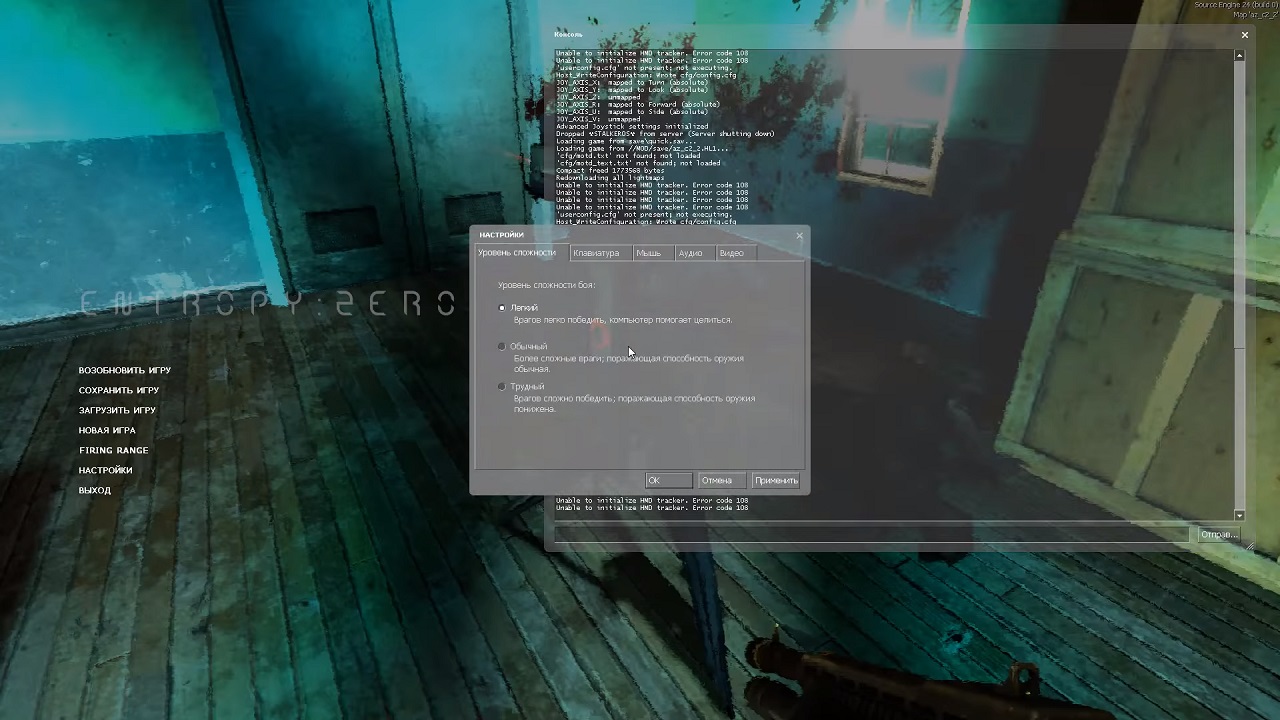The height and width of the screenshot is (720, 1280).
Task: Select Возобновить игру in main menu
Action: coord(125,371)
